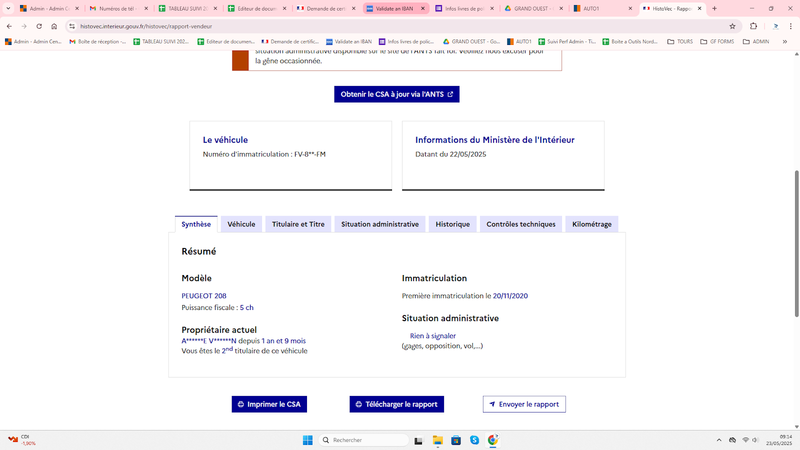The width and height of the screenshot is (800, 450).
Task: Click the Le véhicule card
Action: (x=291, y=156)
